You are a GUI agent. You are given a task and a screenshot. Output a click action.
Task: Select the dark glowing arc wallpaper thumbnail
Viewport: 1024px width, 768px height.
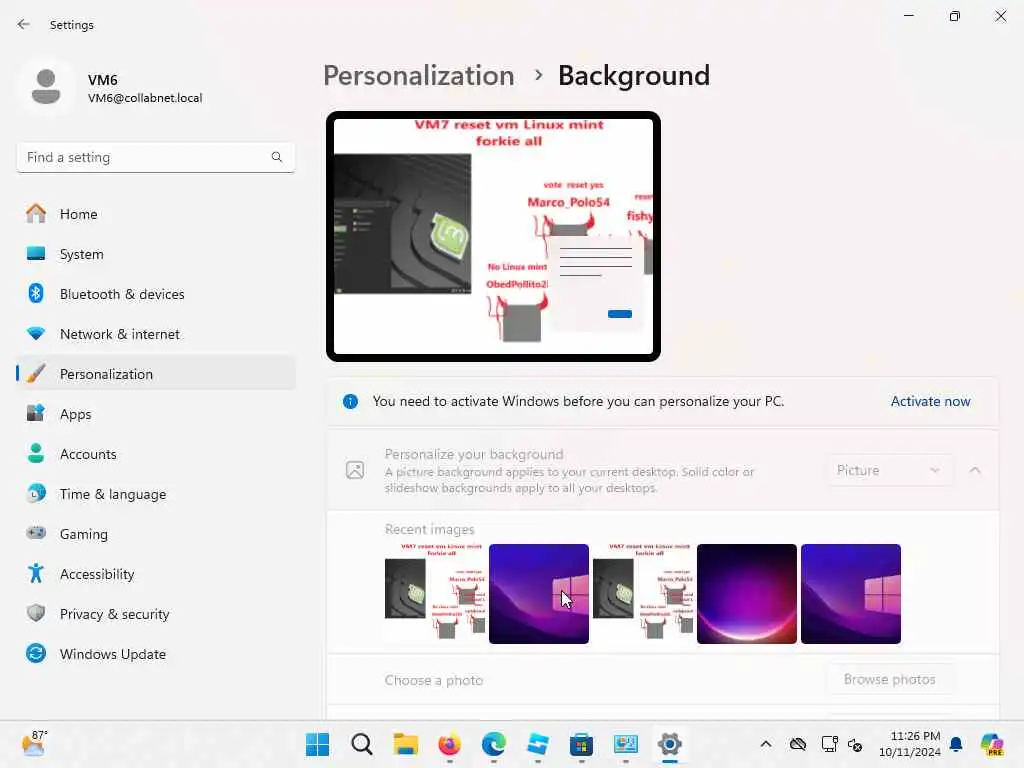click(x=746, y=594)
